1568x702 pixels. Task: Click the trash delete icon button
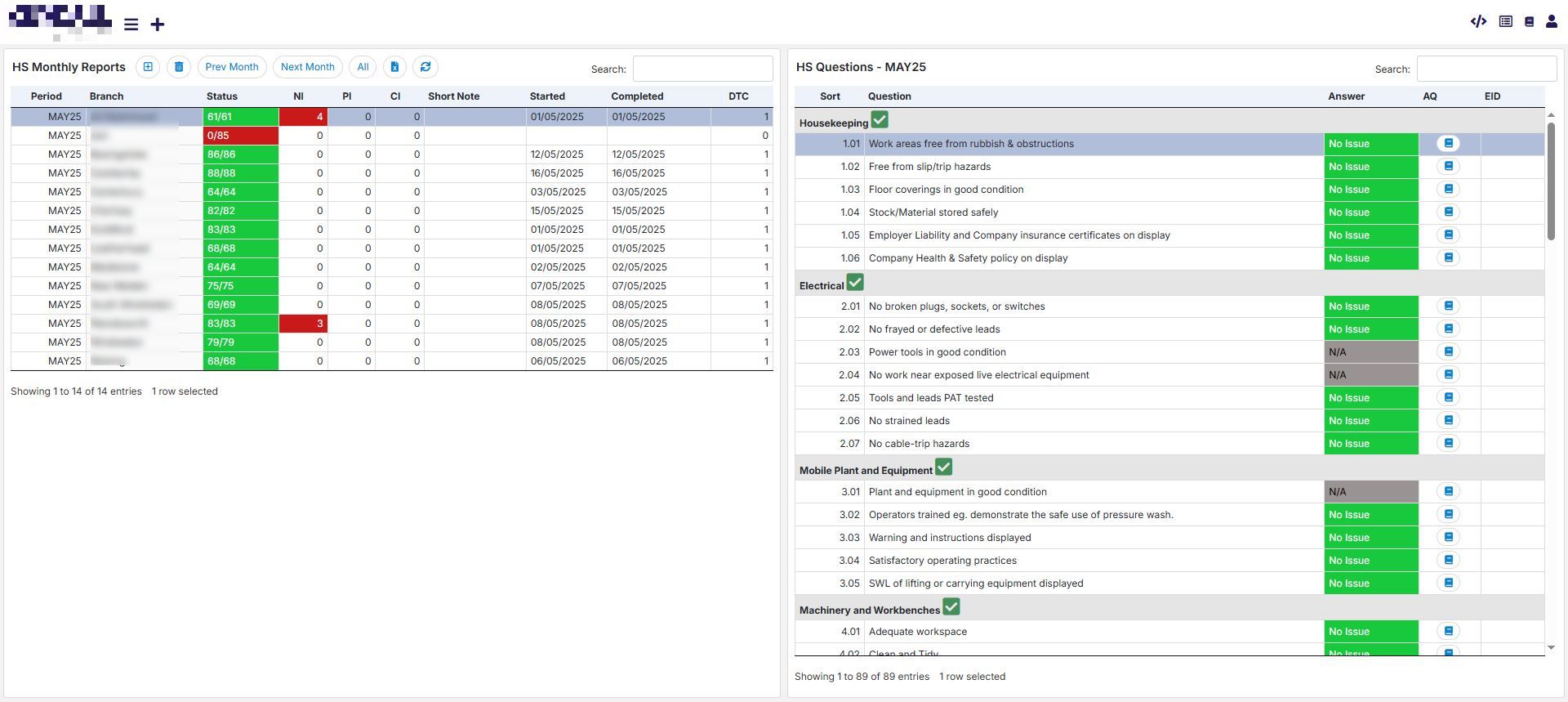(179, 67)
